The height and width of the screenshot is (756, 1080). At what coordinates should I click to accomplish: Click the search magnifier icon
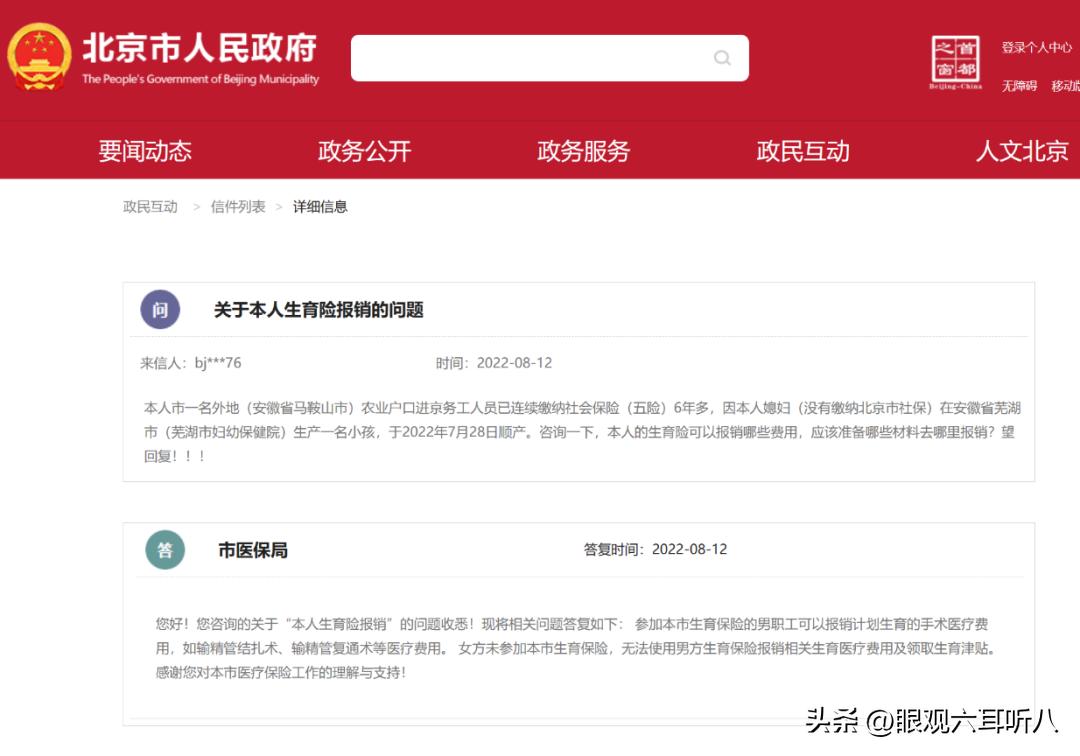click(x=722, y=58)
